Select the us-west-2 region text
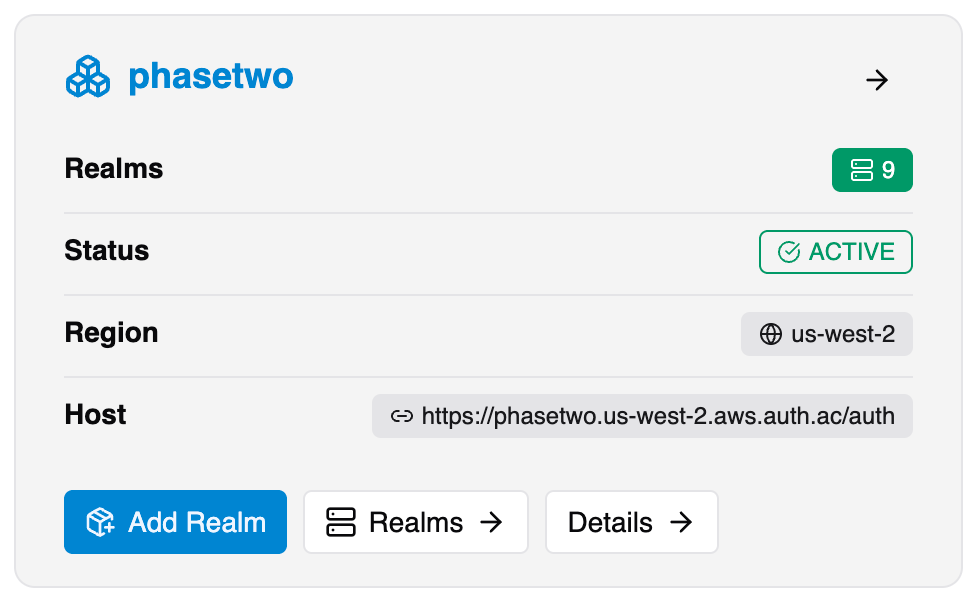The height and width of the screenshot is (600, 980). click(x=843, y=334)
